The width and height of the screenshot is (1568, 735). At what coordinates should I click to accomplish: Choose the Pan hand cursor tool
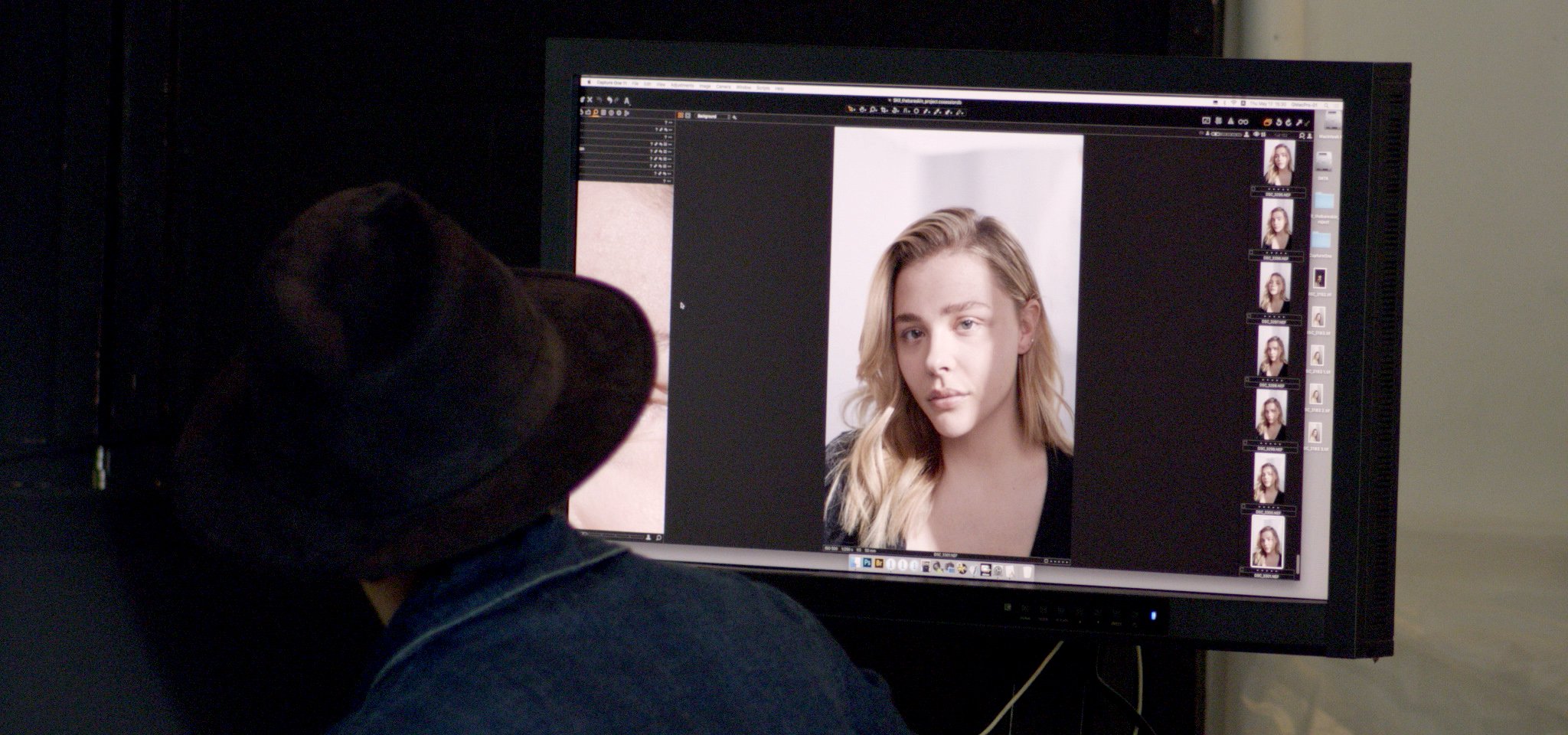click(x=862, y=110)
